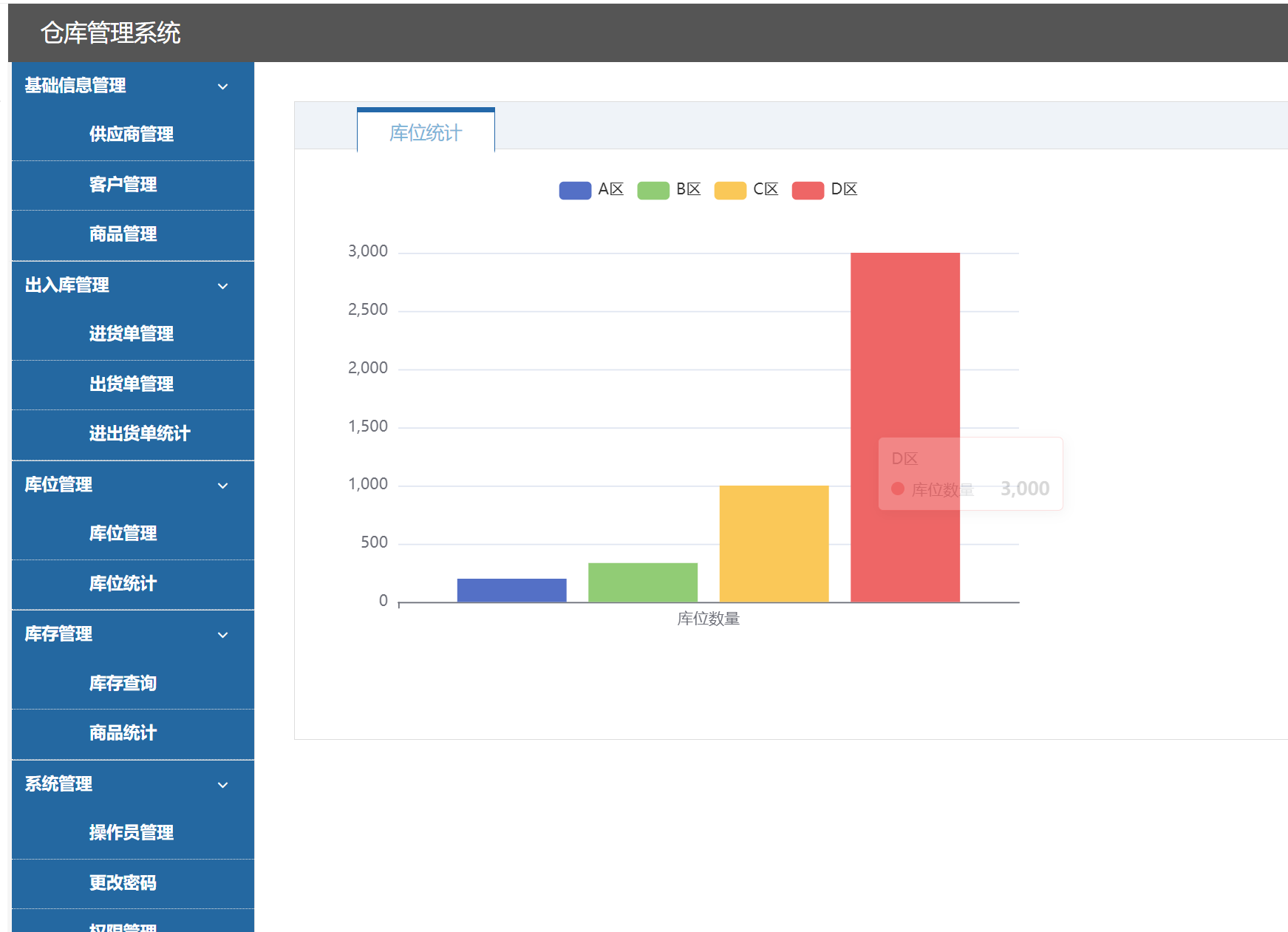Open 操作员管理 under 系统管理
The image size is (1288, 932).
[x=132, y=833]
